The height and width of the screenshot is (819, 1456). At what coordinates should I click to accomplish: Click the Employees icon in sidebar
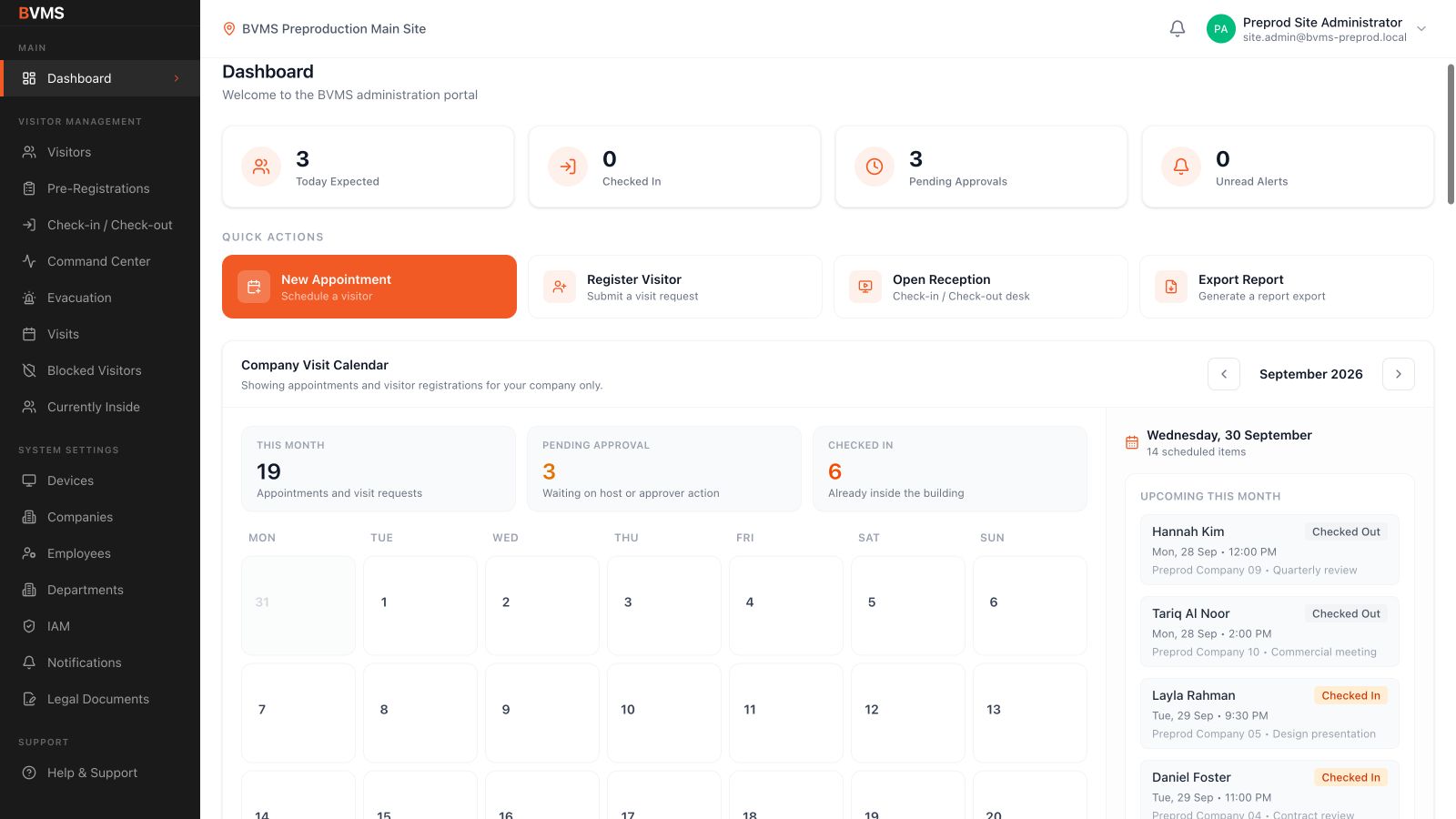coord(29,553)
